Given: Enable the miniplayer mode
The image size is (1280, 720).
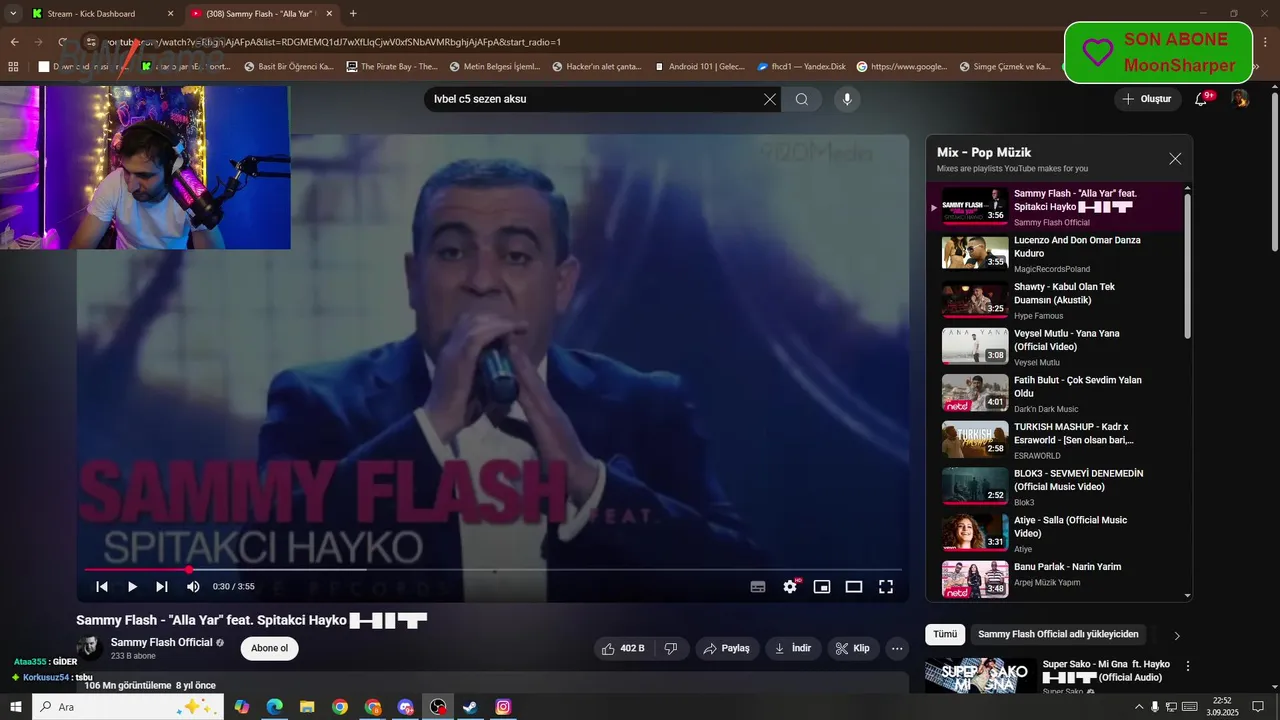Looking at the screenshot, I should coord(822,587).
